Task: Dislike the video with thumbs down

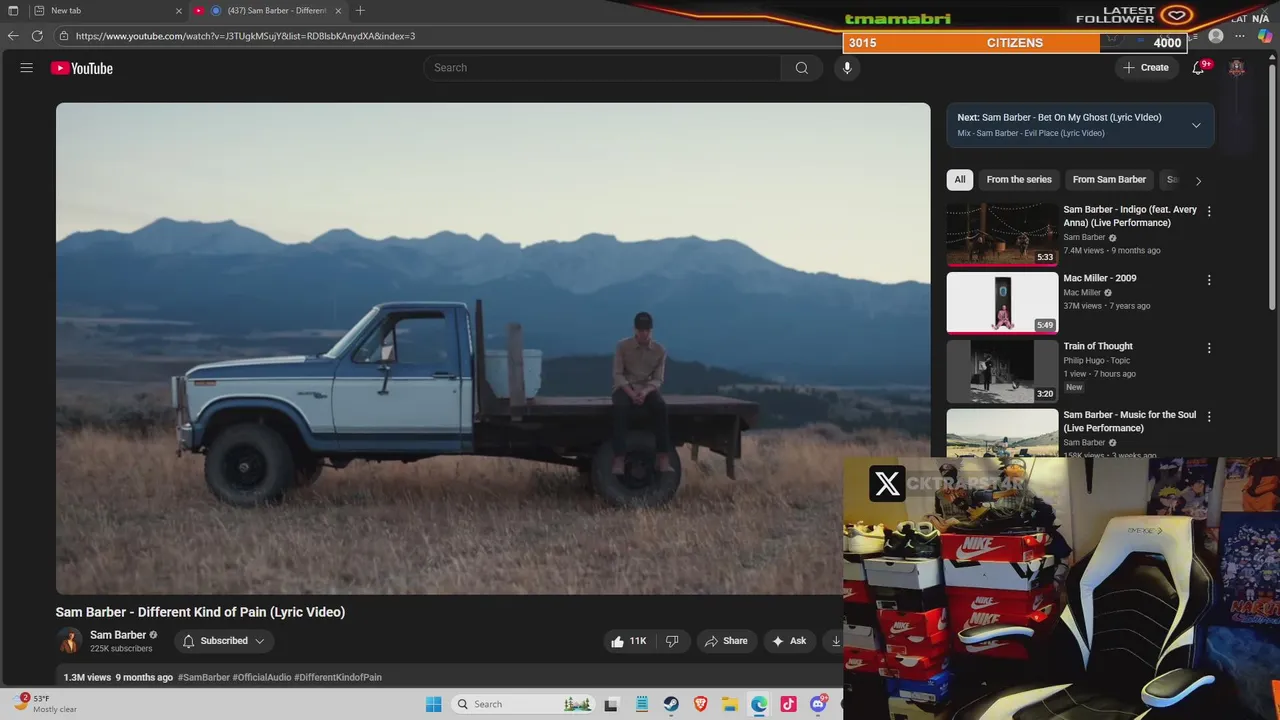Action: 672,641
